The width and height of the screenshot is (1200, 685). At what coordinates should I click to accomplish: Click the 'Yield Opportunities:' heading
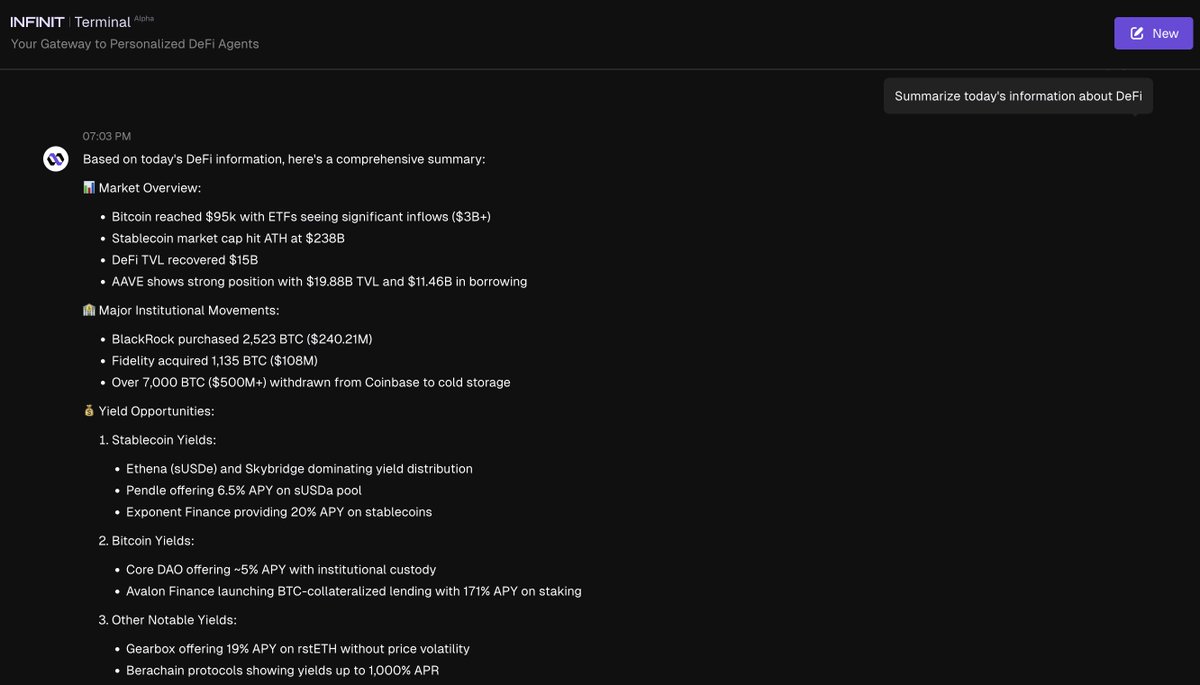[157, 411]
